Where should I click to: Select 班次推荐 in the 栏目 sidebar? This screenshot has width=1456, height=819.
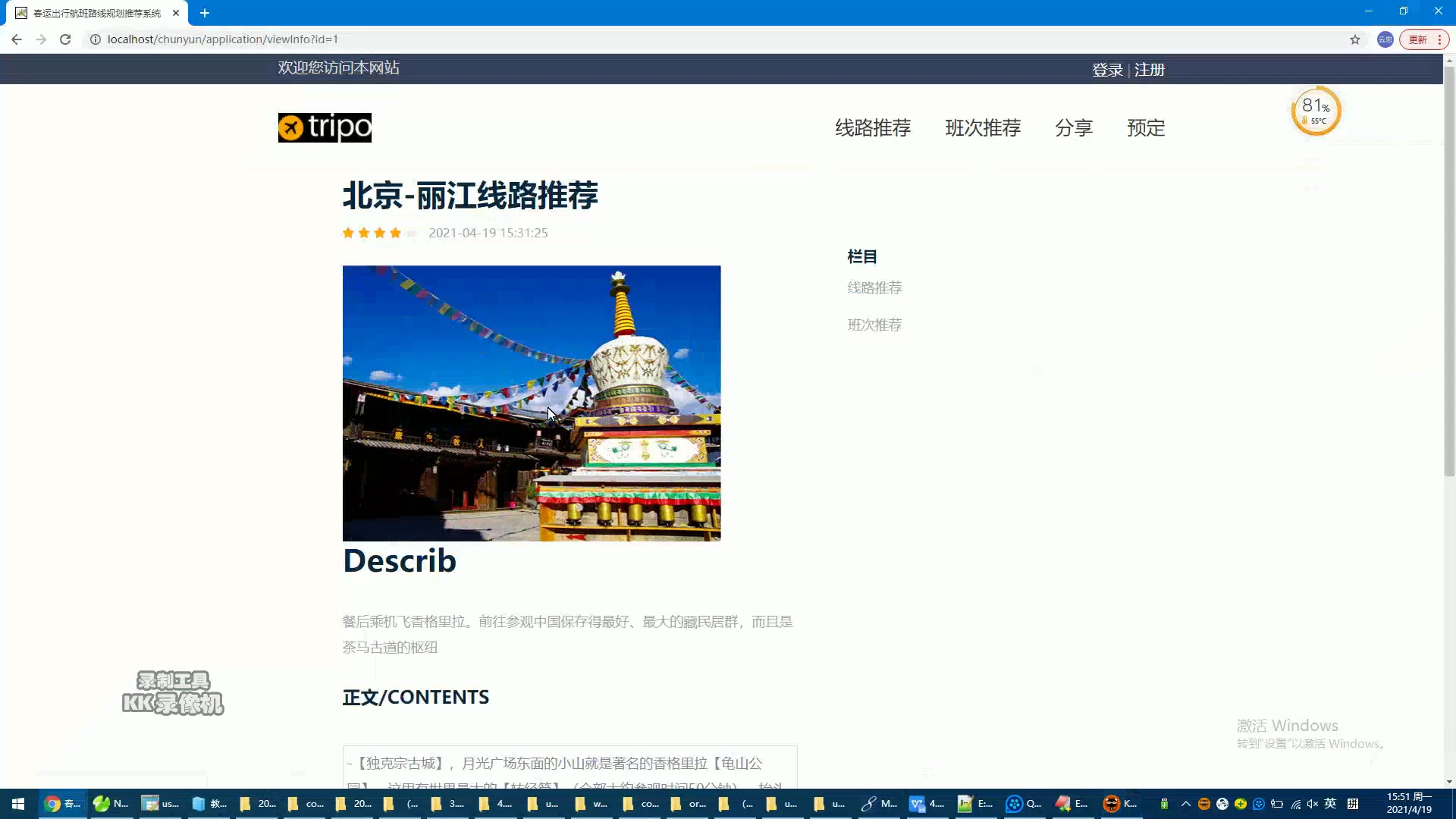874,325
